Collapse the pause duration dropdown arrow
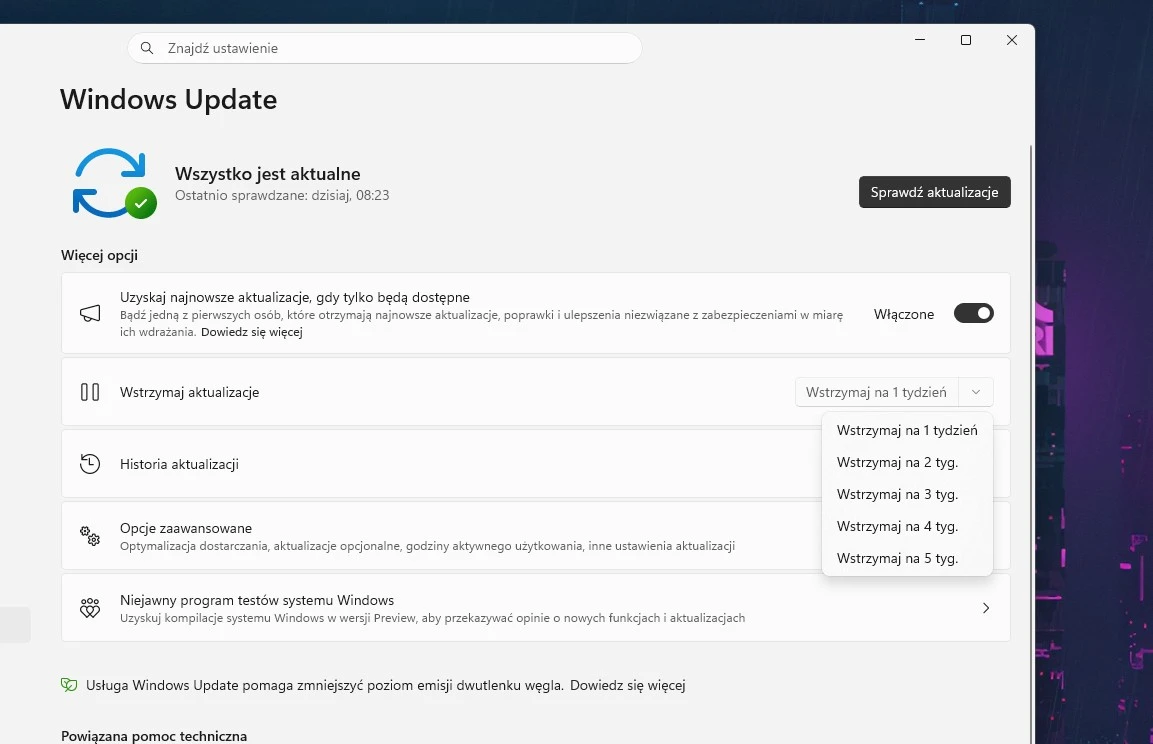The height and width of the screenshot is (744, 1153). coord(976,392)
